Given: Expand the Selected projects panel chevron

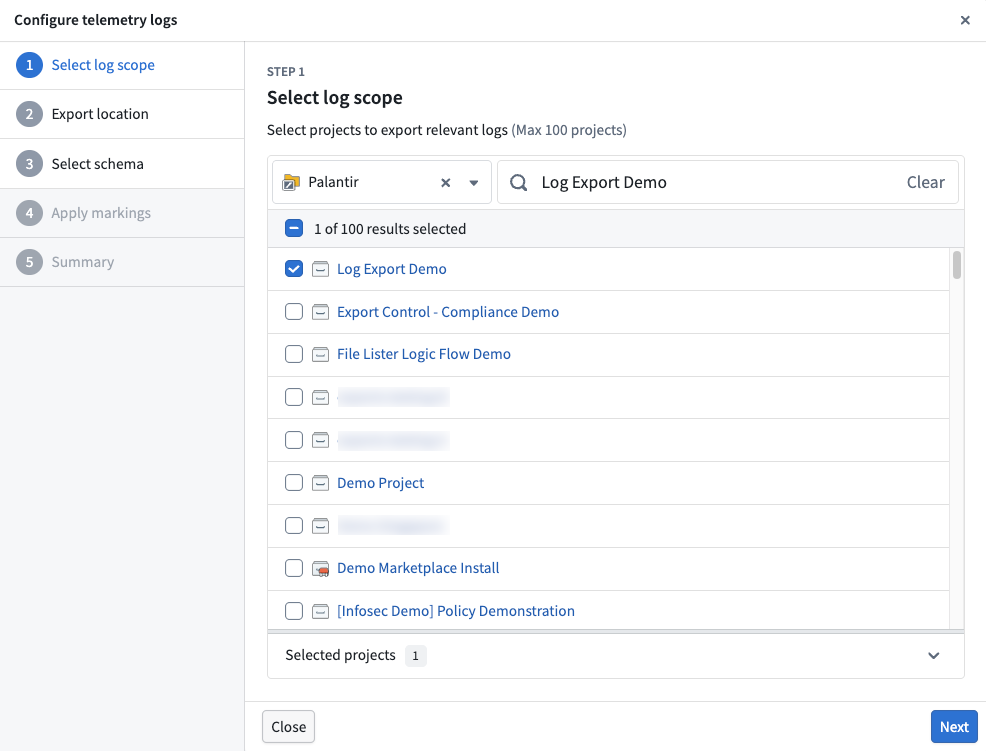Looking at the screenshot, I should click(934, 655).
